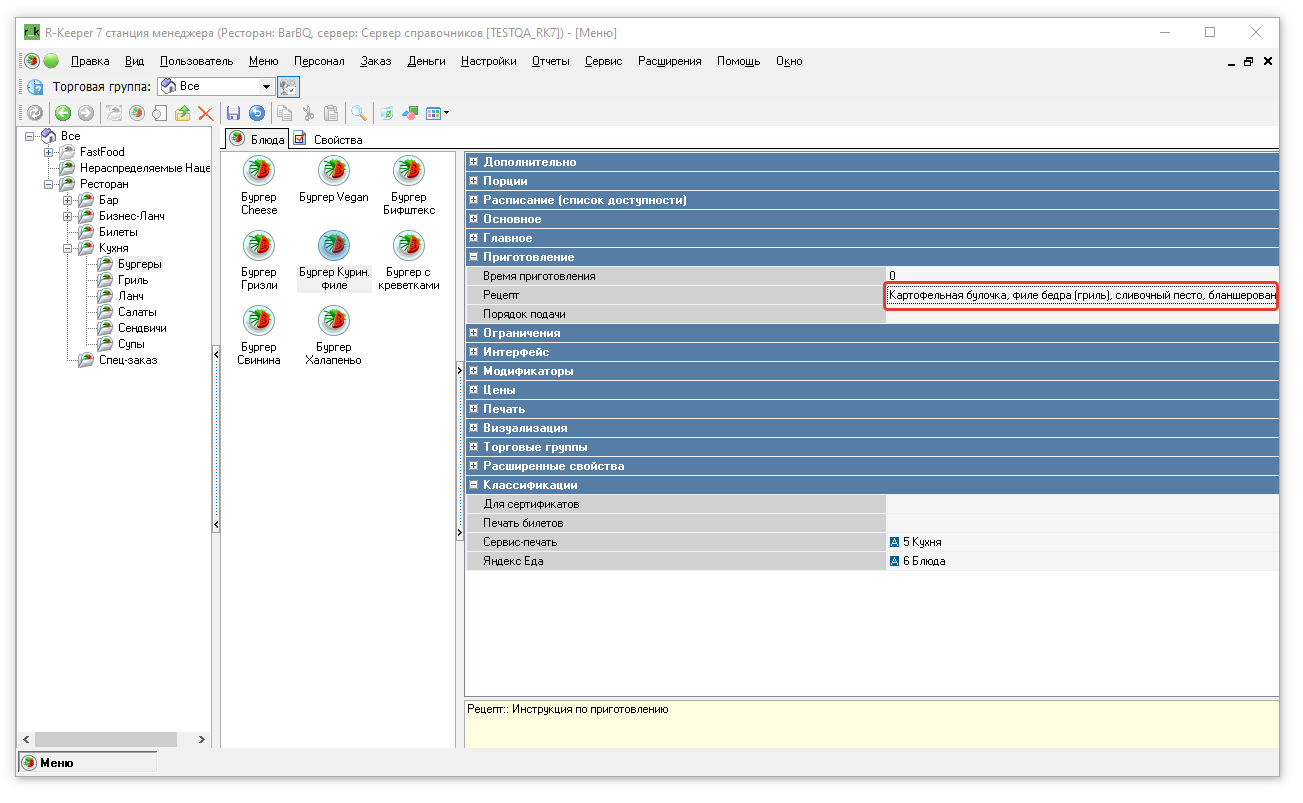Click the tree panel horizontal scrollbar right arrow
The width and height of the screenshot is (1303, 803).
point(202,739)
